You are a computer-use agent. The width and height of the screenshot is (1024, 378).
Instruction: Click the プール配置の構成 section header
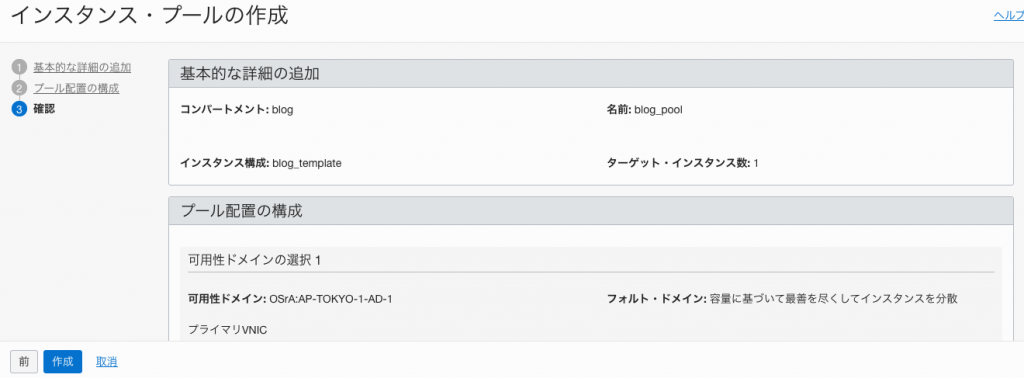pyautogui.click(x=591, y=211)
